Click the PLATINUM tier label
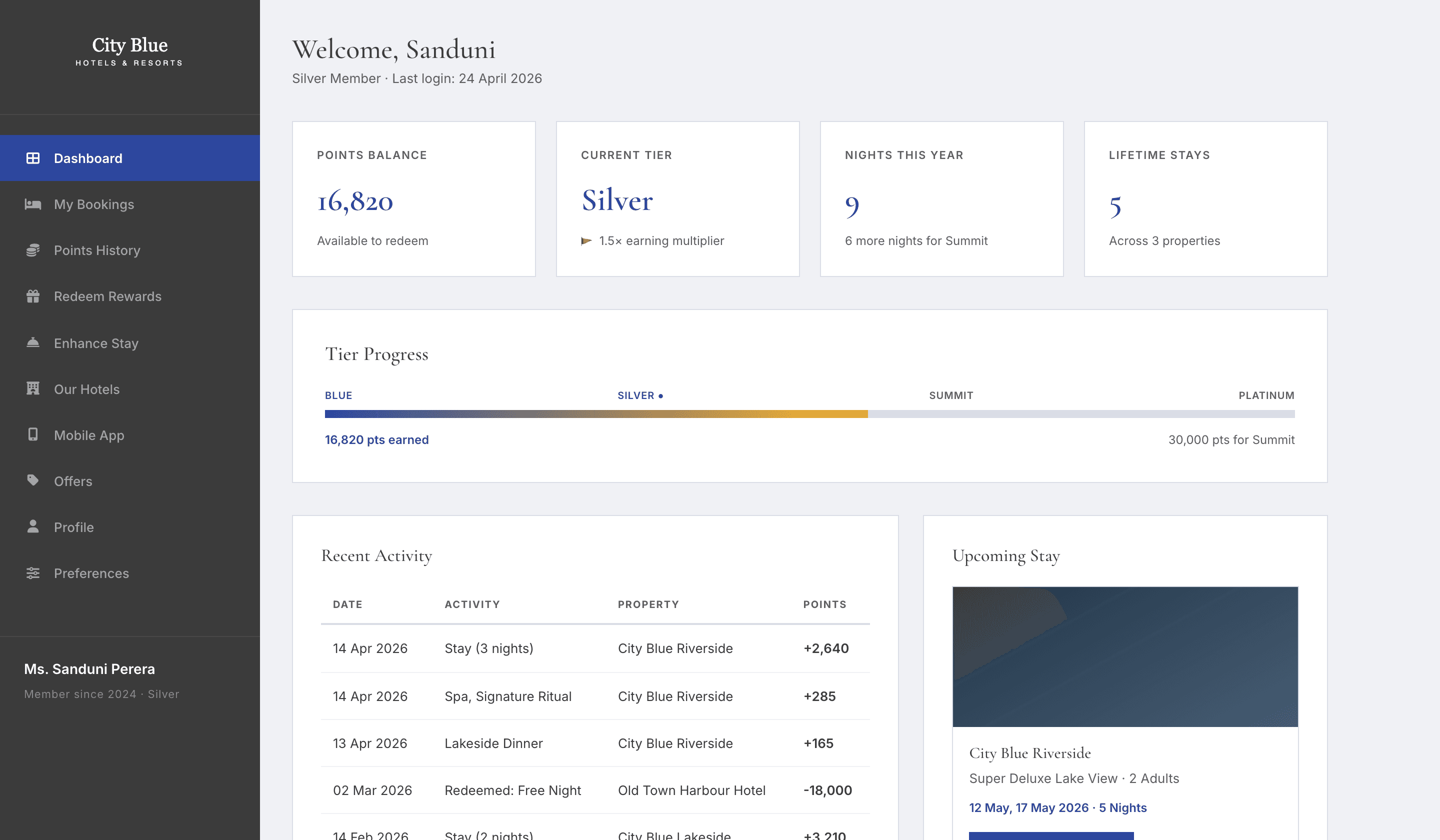Image resolution: width=1440 pixels, height=840 pixels. (1266, 395)
